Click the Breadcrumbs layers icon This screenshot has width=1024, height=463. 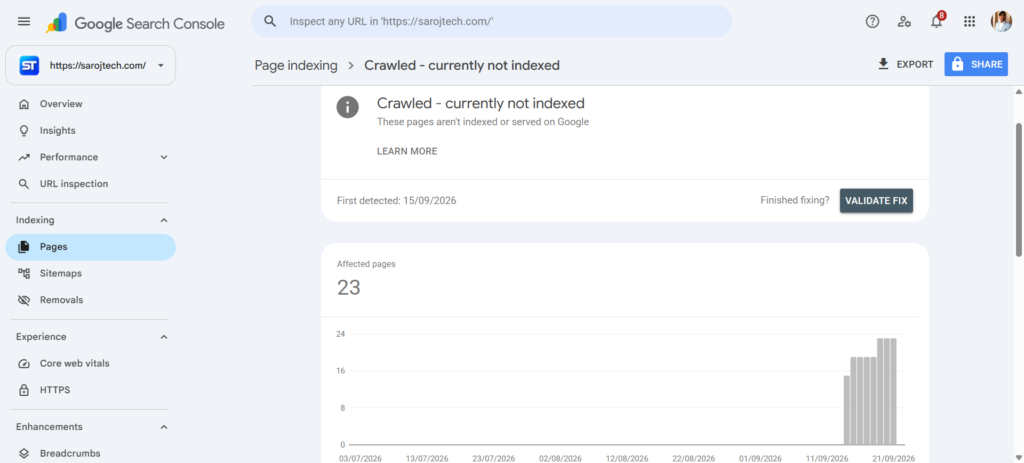pos(24,453)
